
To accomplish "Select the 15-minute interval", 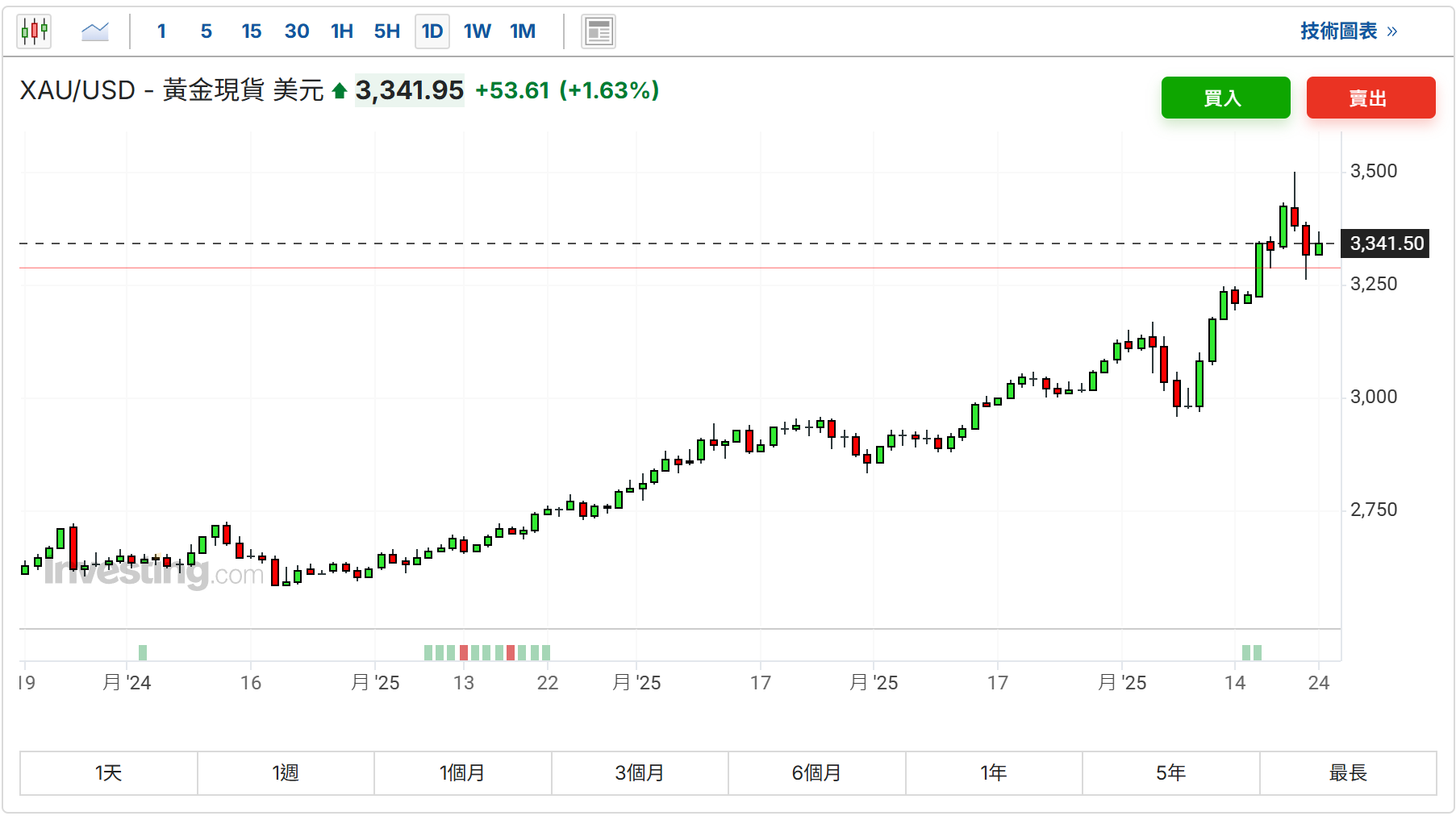I will (x=252, y=31).
